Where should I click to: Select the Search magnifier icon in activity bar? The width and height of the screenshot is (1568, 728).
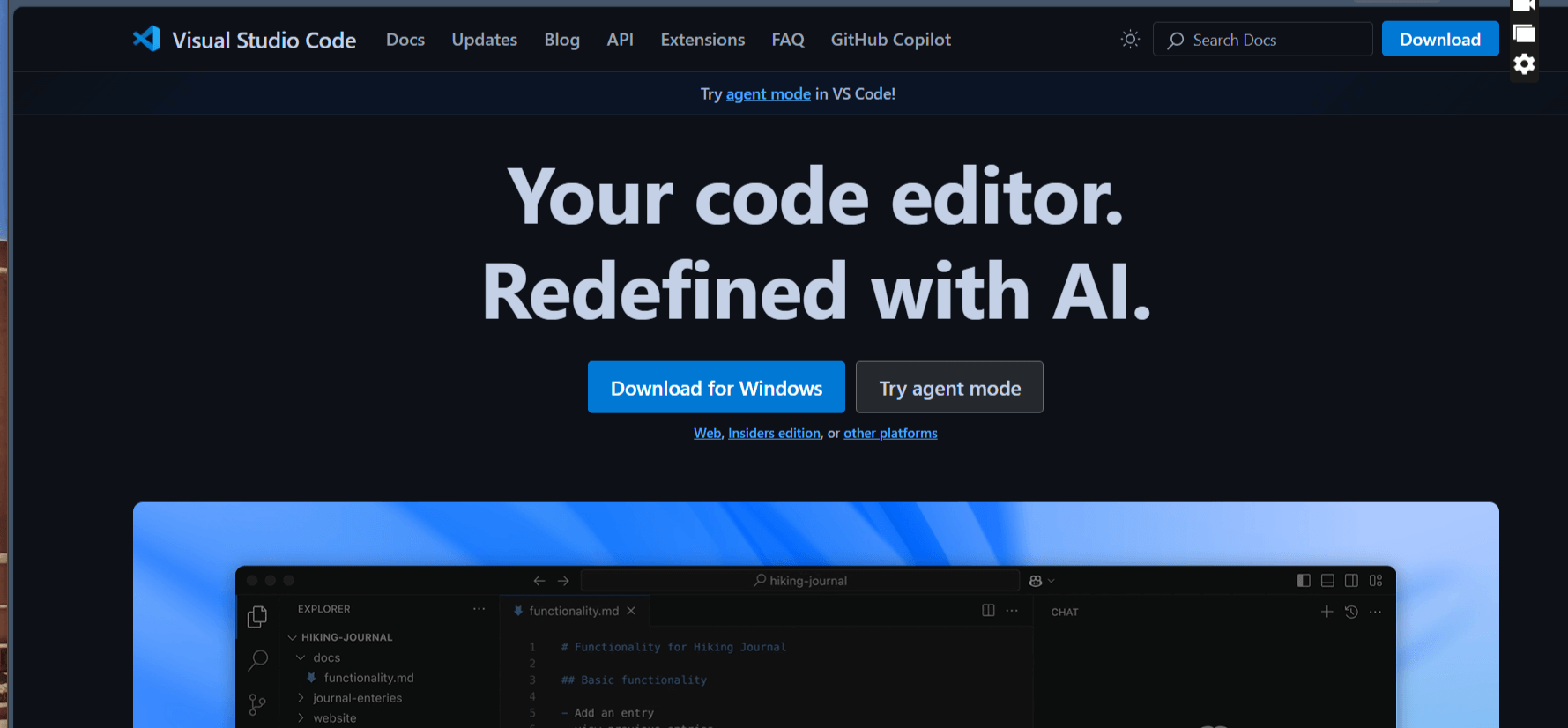click(257, 660)
